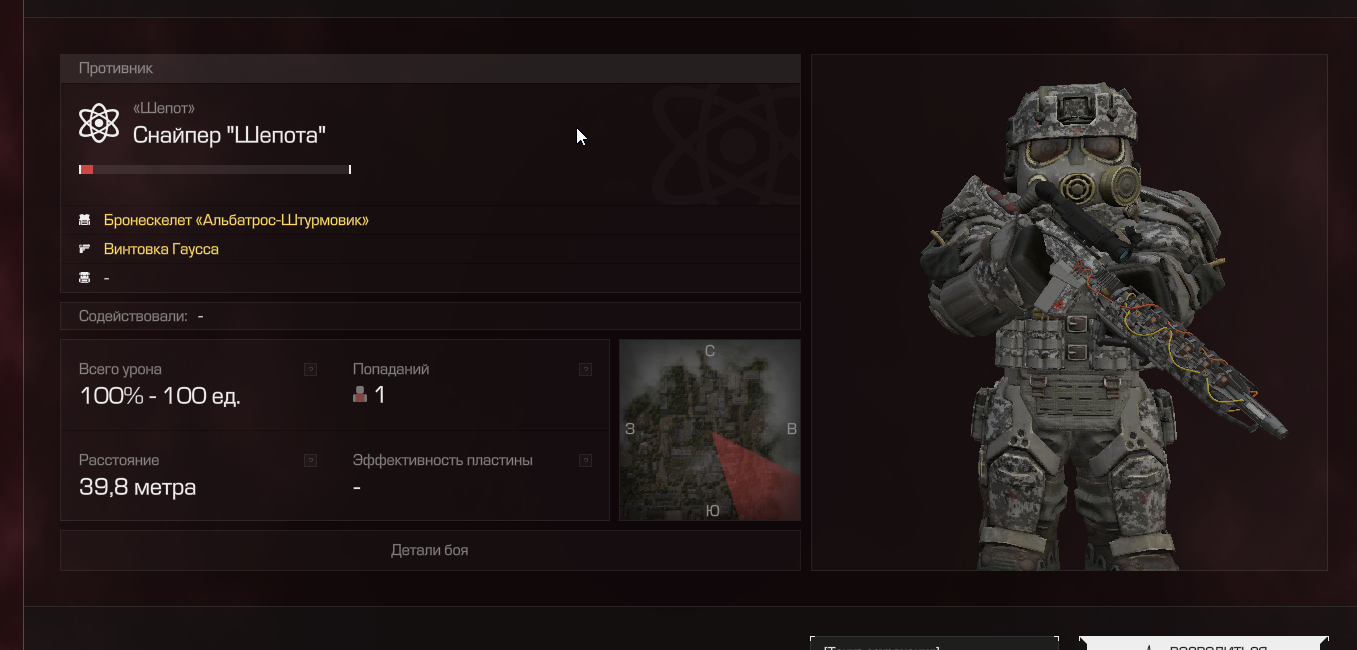Open the Винтовка Гаусса weapon link

(161, 249)
